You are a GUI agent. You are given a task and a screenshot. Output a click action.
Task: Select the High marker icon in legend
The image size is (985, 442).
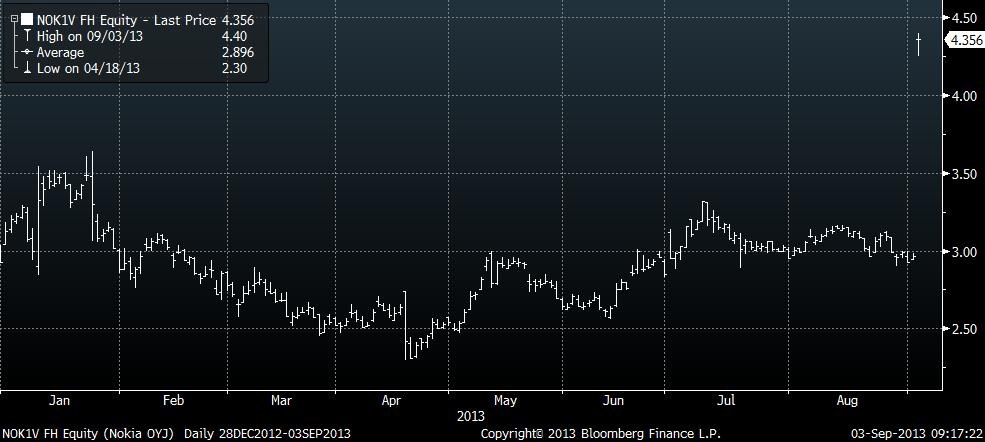26,36
